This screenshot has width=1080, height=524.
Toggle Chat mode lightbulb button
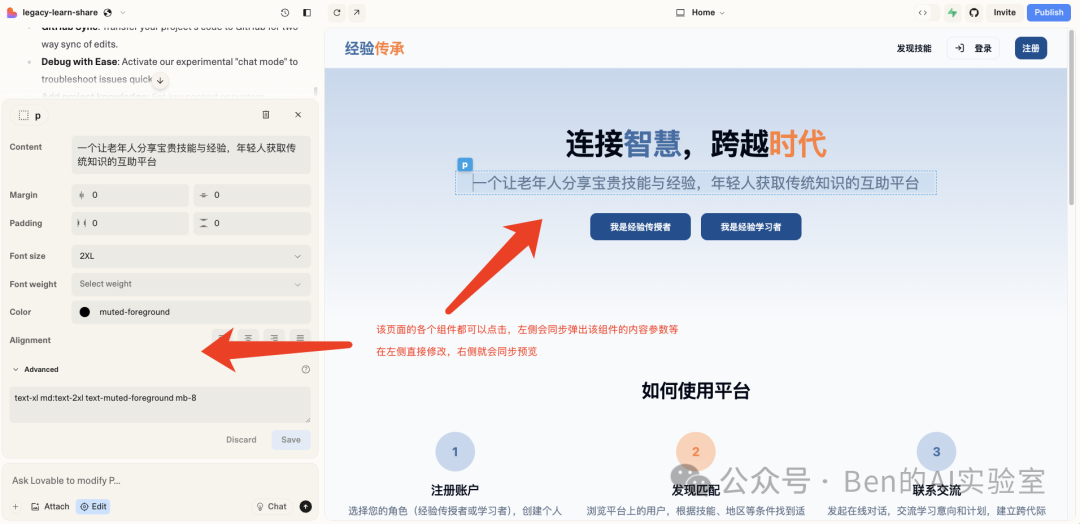[271, 506]
